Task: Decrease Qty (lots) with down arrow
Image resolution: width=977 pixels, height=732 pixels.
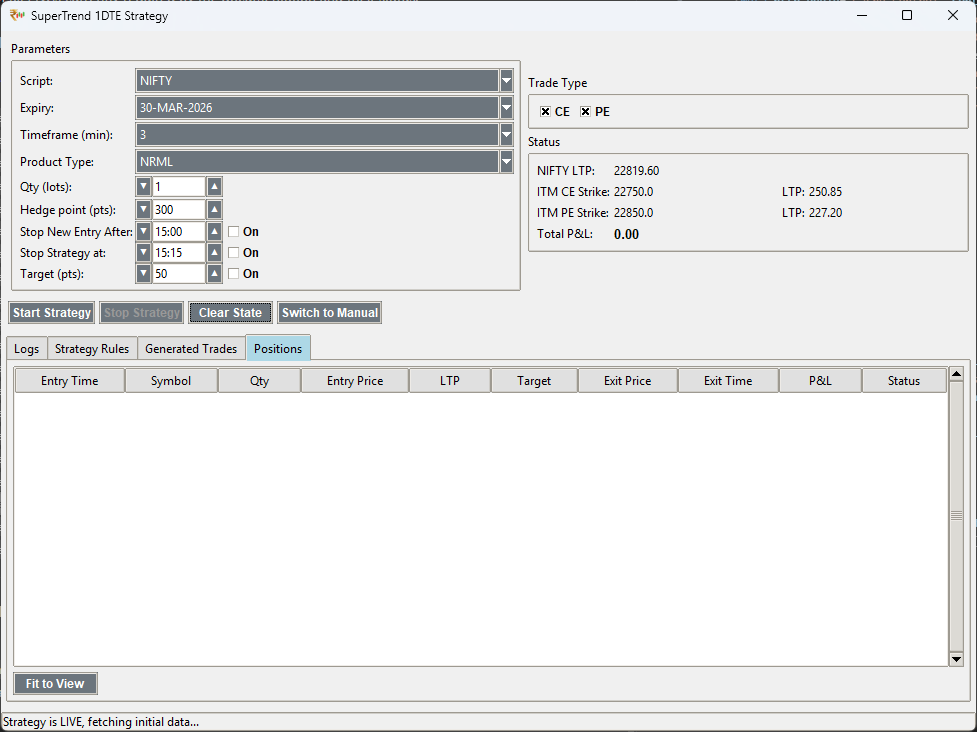Action: pyautogui.click(x=143, y=187)
